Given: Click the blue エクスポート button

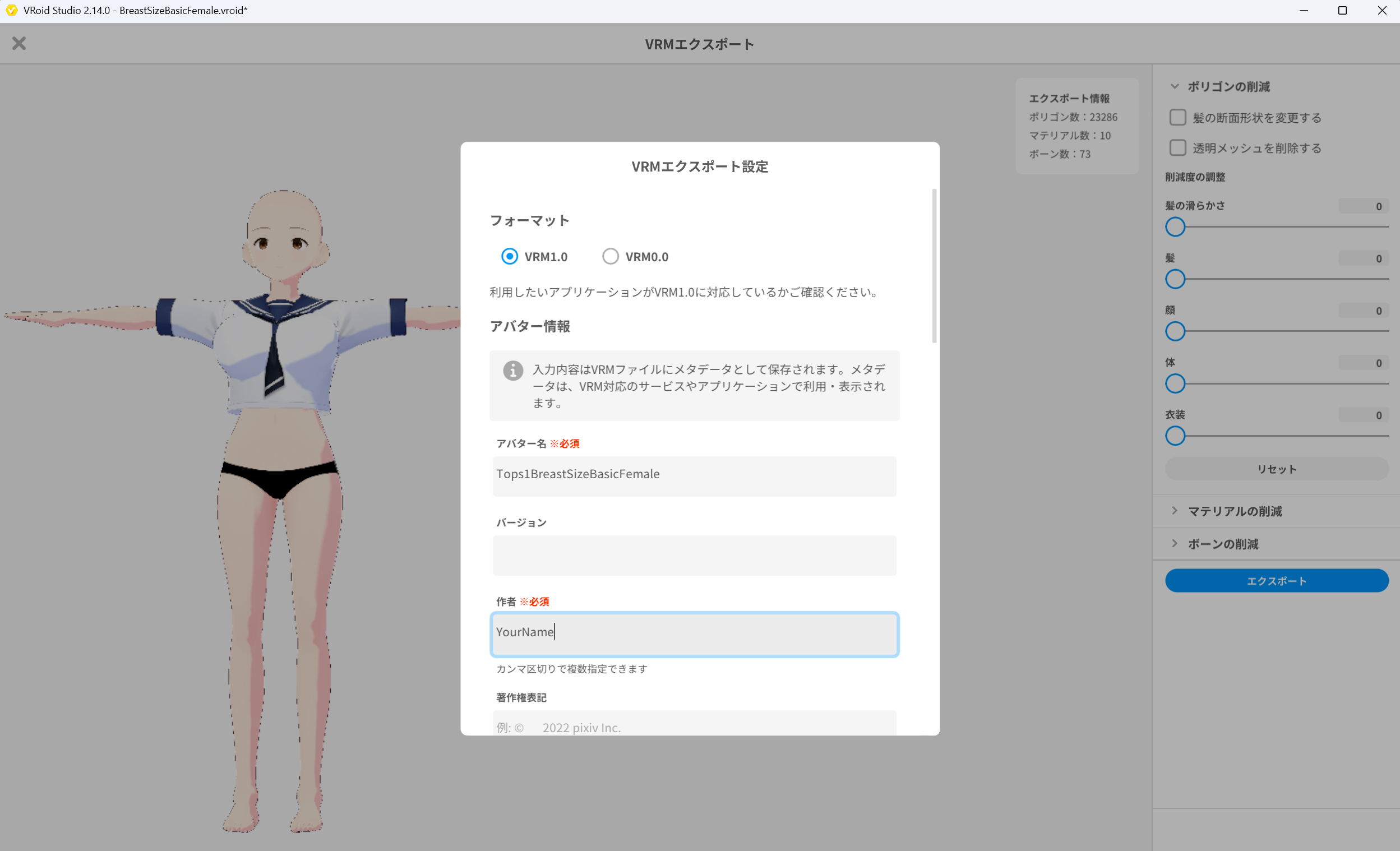Looking at the screenshot, I should (1276, 581).
